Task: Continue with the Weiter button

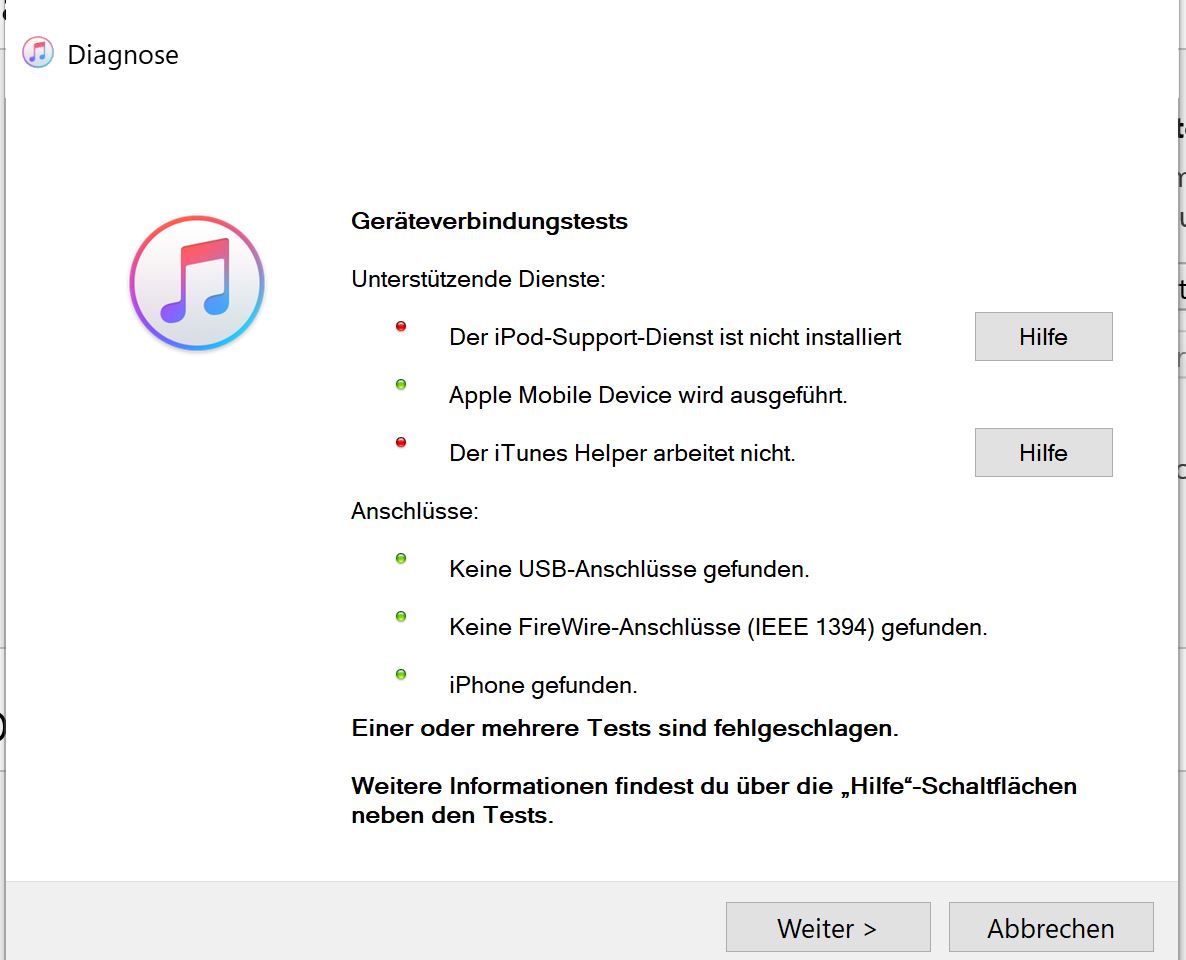Action: coord(827,927)
